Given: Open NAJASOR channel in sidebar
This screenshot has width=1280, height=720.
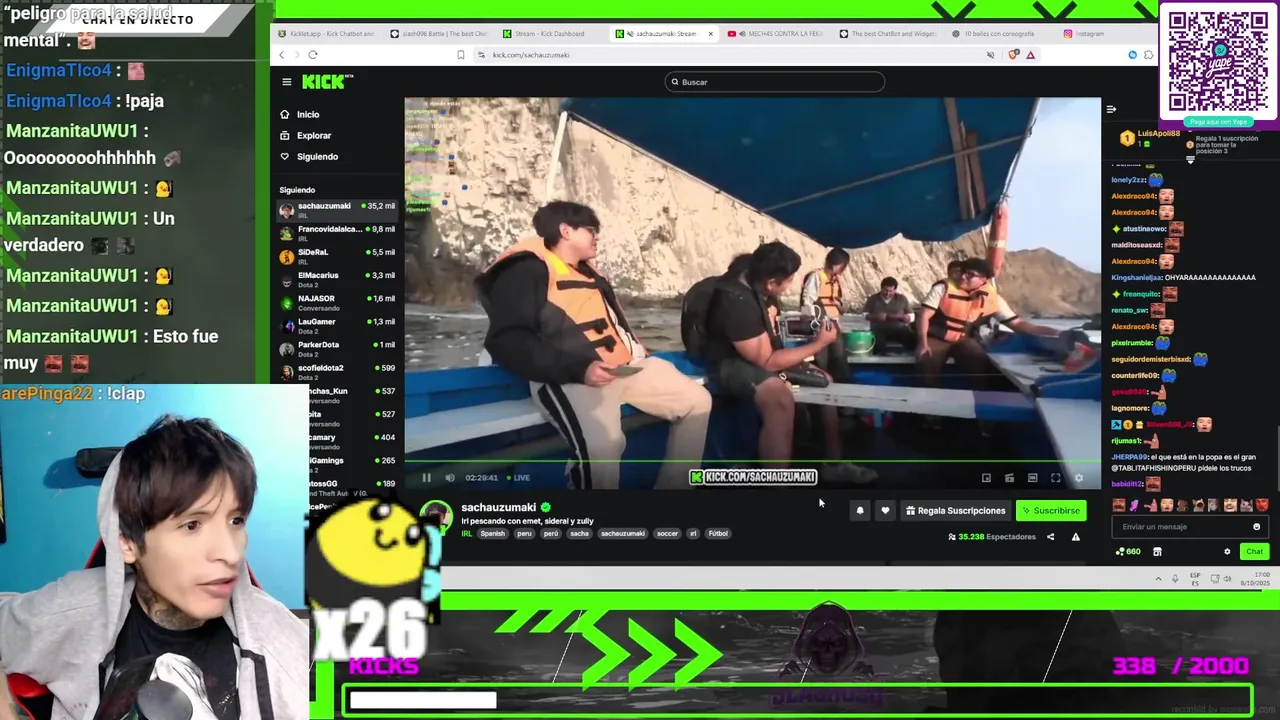Looking at the screenshot, I should [338, 302].
